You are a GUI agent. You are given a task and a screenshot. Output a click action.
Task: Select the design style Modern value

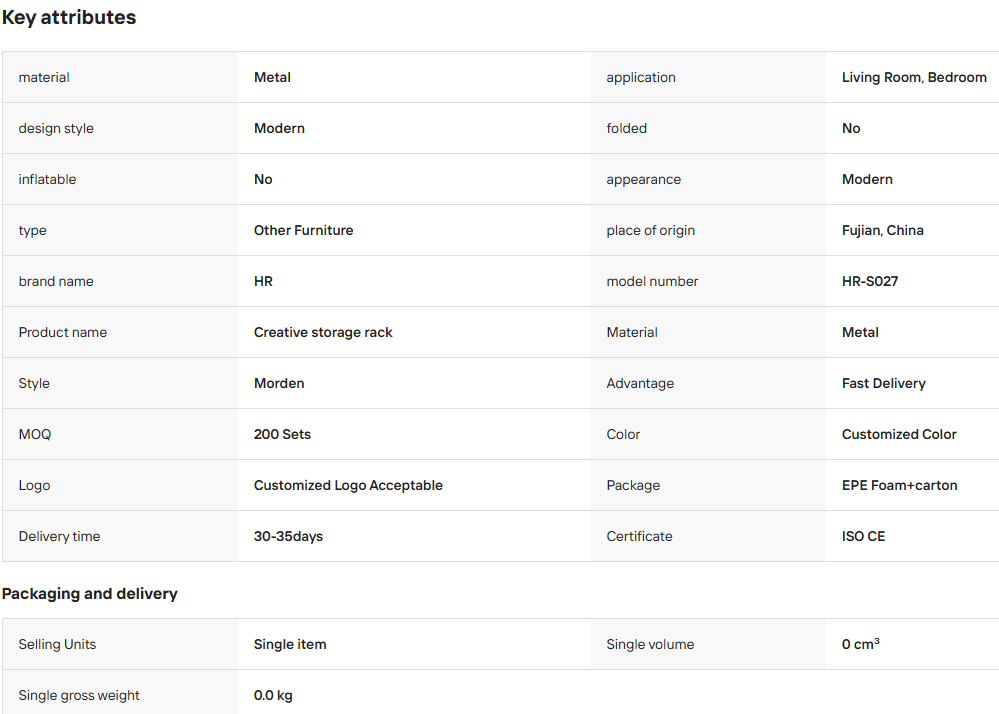pos(279,128)
